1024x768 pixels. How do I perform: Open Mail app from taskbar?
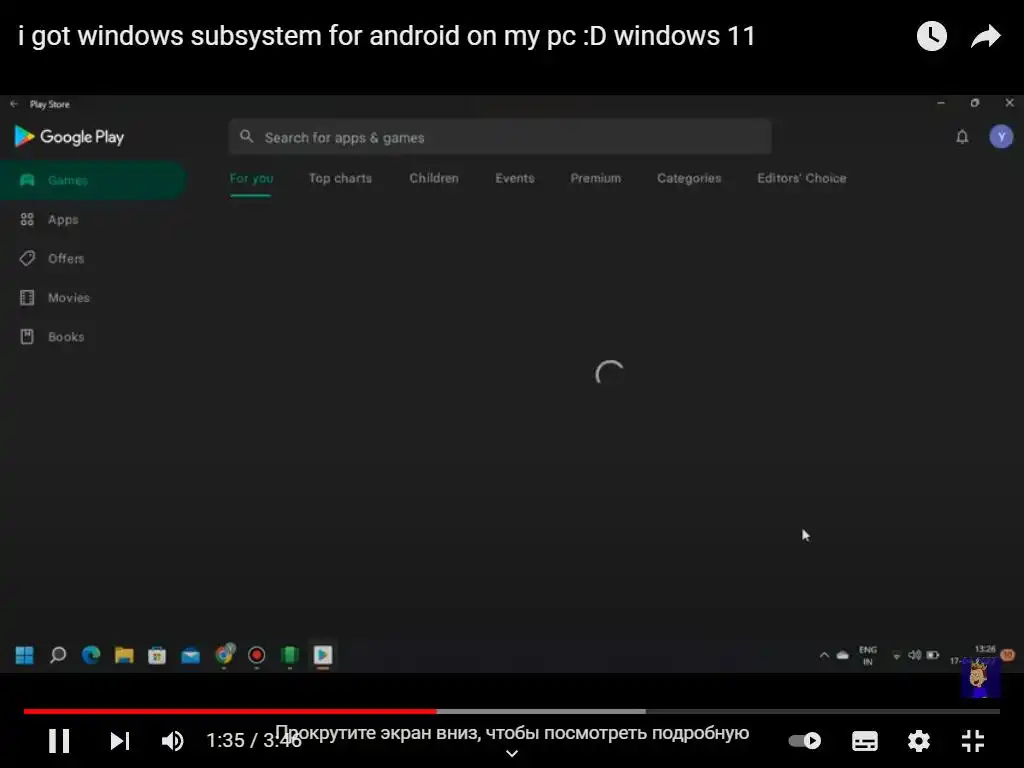[x=190, y=654]
